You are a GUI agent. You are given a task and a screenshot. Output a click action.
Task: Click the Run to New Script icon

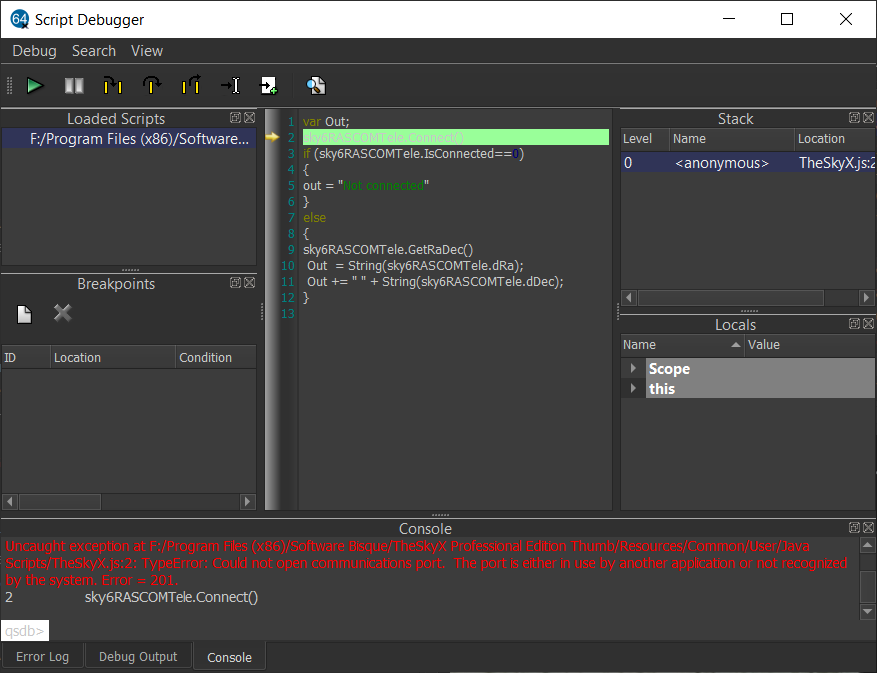point(269,86)
